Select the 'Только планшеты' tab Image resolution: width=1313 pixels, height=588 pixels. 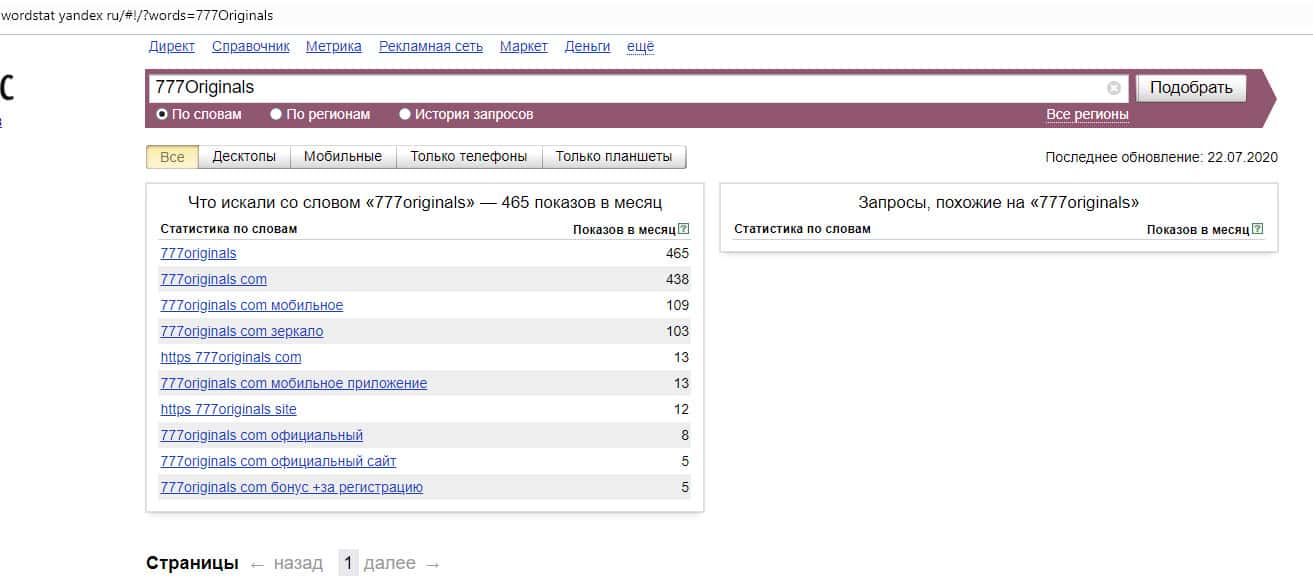[x=614, y=157]
